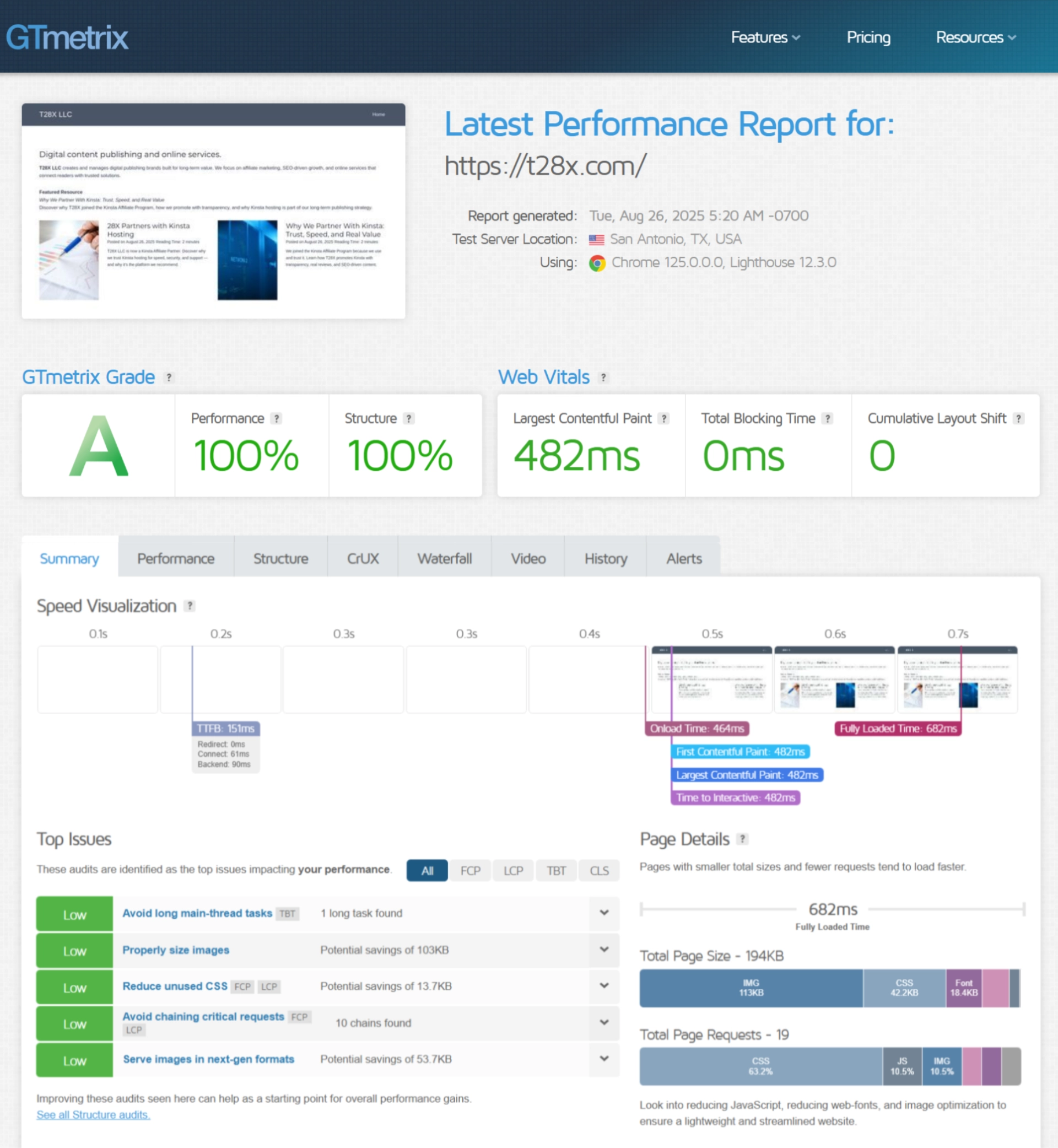Click Largest Contentful Paint help icon
The height and width of the screenshot is (1148, 1058).
[x=663, y=418]
